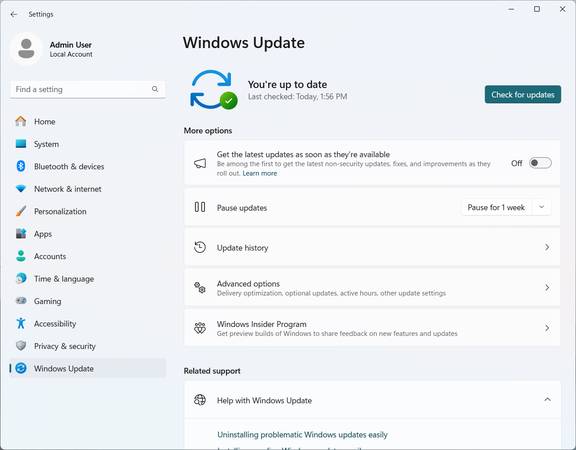Click the Advanced options gears icon
Image resolution: width=576 pixels, height=450 pixels.
coord(200,288)
